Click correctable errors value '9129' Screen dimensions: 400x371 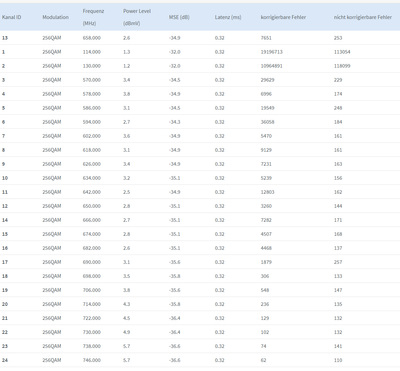pos(266,150)
